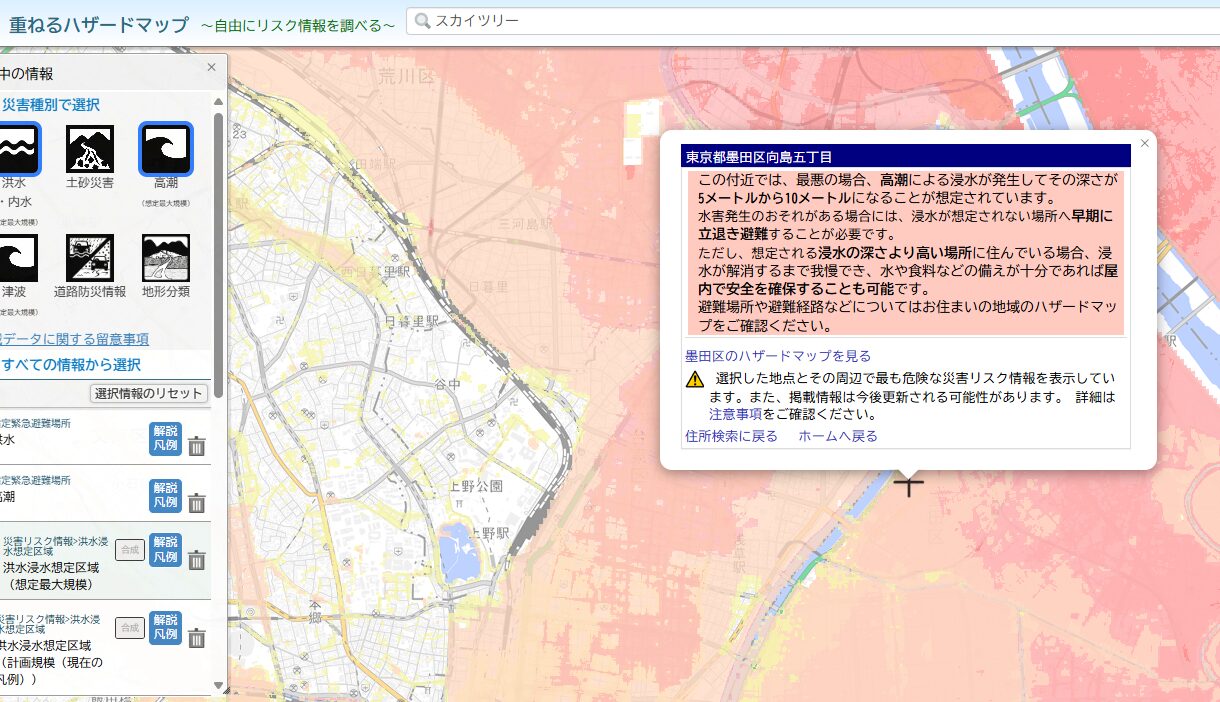Close the 向島五丁目 risk info popup

pyautogui.click(x=1145, y=143)
